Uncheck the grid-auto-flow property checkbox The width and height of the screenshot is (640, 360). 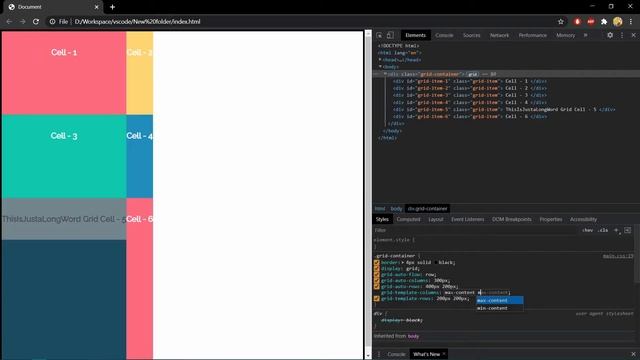pyautogui.click(x=377, y=275)
